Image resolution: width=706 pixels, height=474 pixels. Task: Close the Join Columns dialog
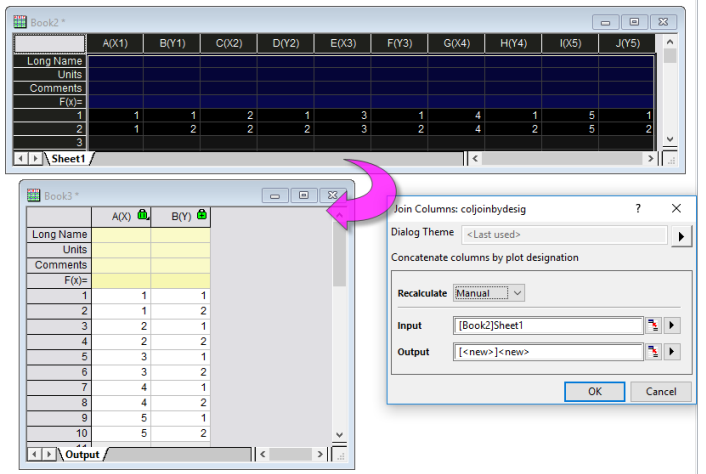coord(676,209)
